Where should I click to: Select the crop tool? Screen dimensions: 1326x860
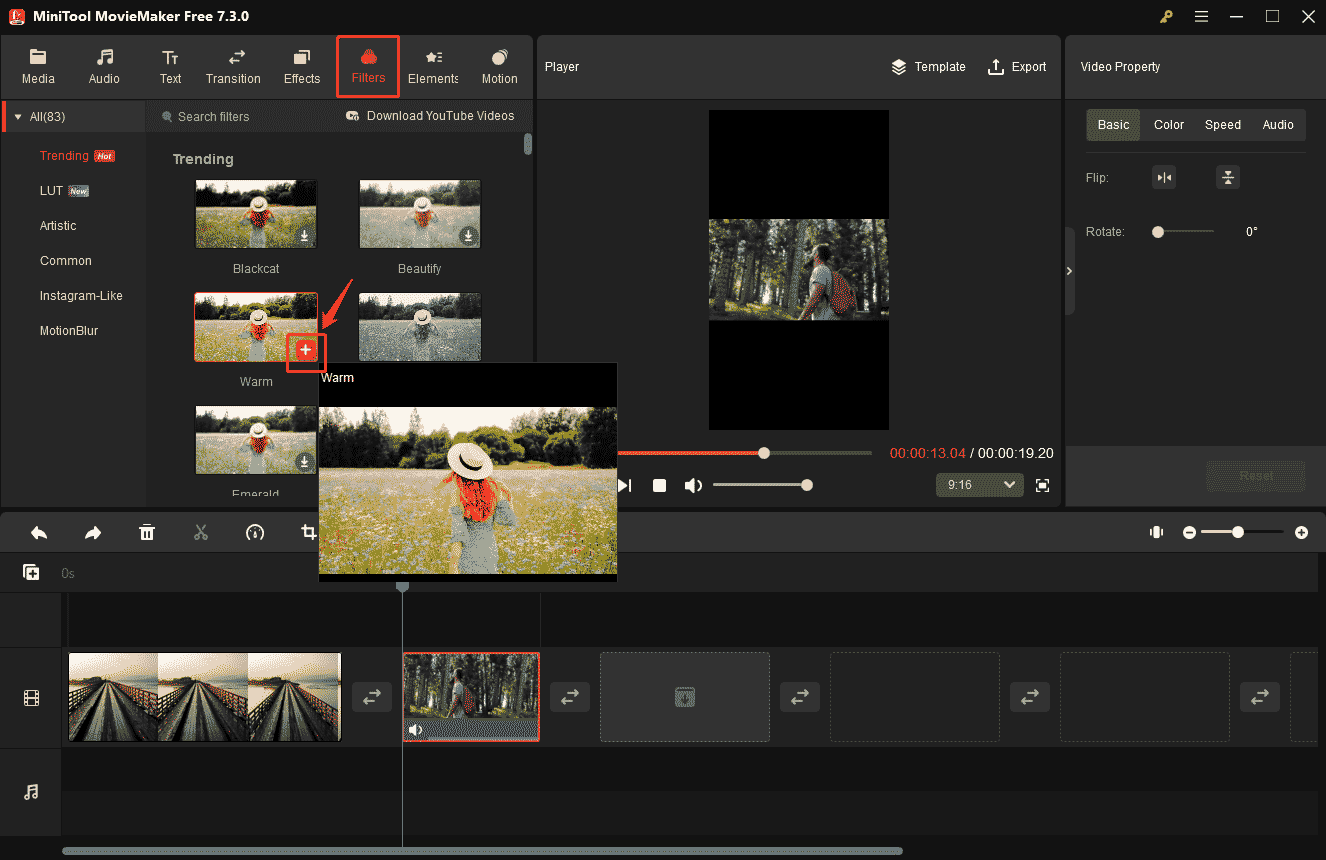[x=309, y=533]
